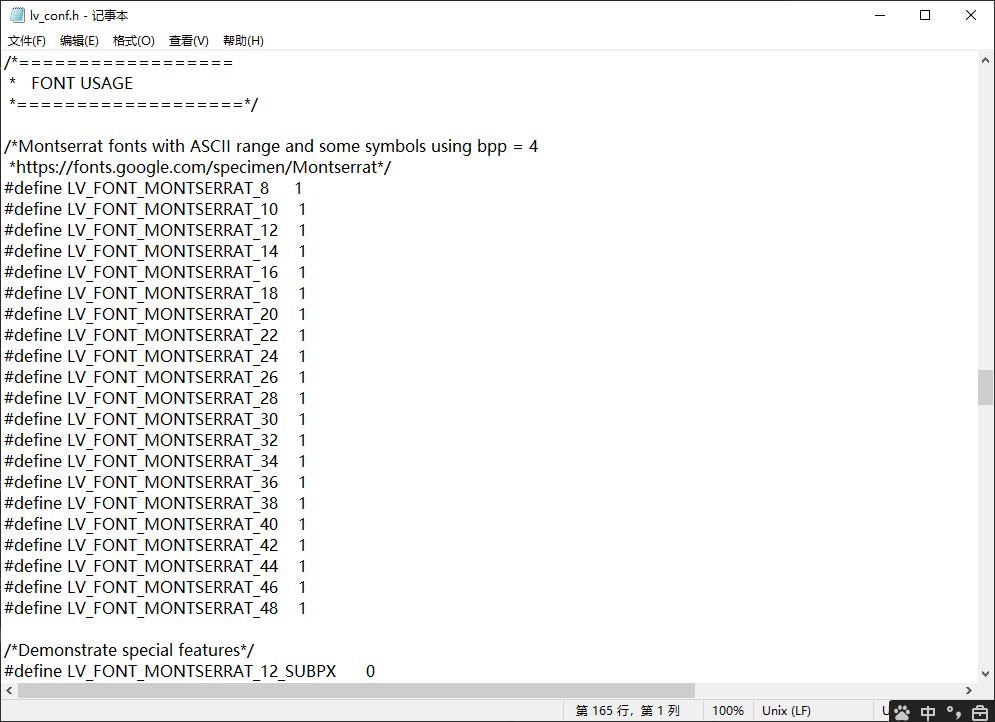Open the 查看(V) menu
Image resolution: width=995 pixels, height=722 pixels.
(187, 41)
